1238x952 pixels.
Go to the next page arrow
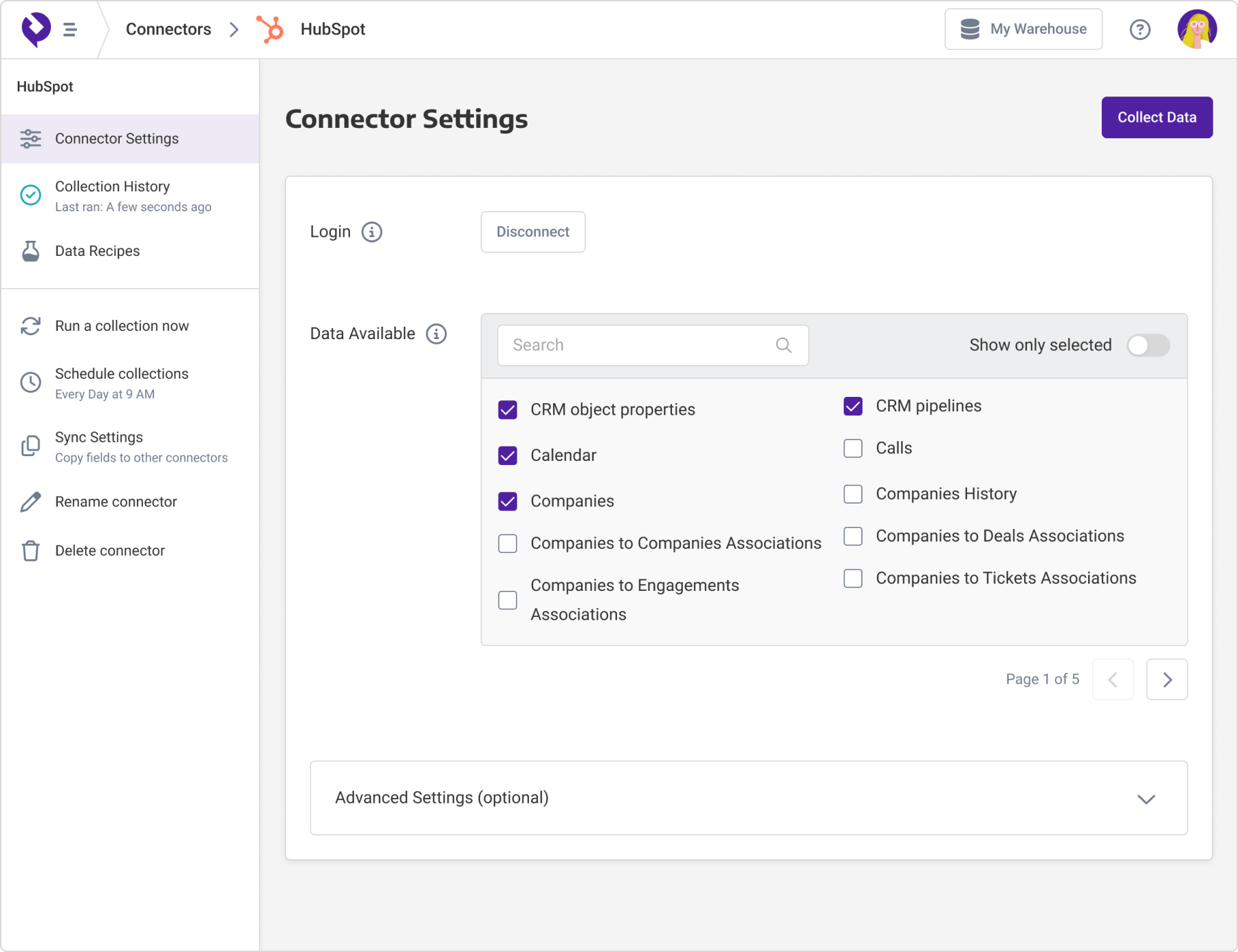(1166, 680)
